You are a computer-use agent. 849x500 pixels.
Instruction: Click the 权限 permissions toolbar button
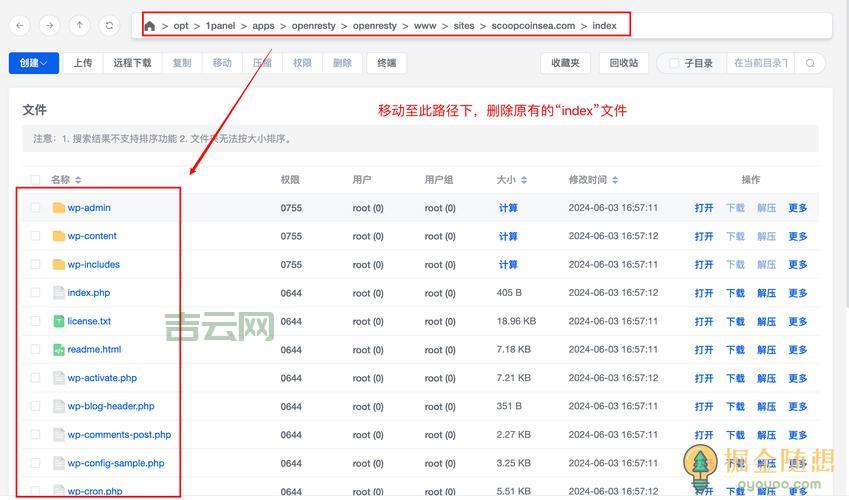[x=302, y=63]
